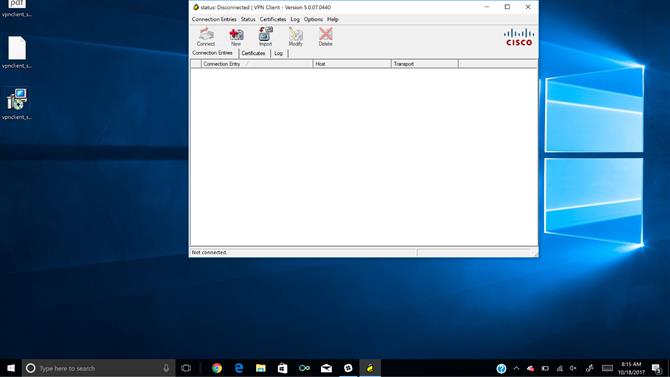
Task: Select the pdf vpnclient file on desktop
Action: pos(17,9)
